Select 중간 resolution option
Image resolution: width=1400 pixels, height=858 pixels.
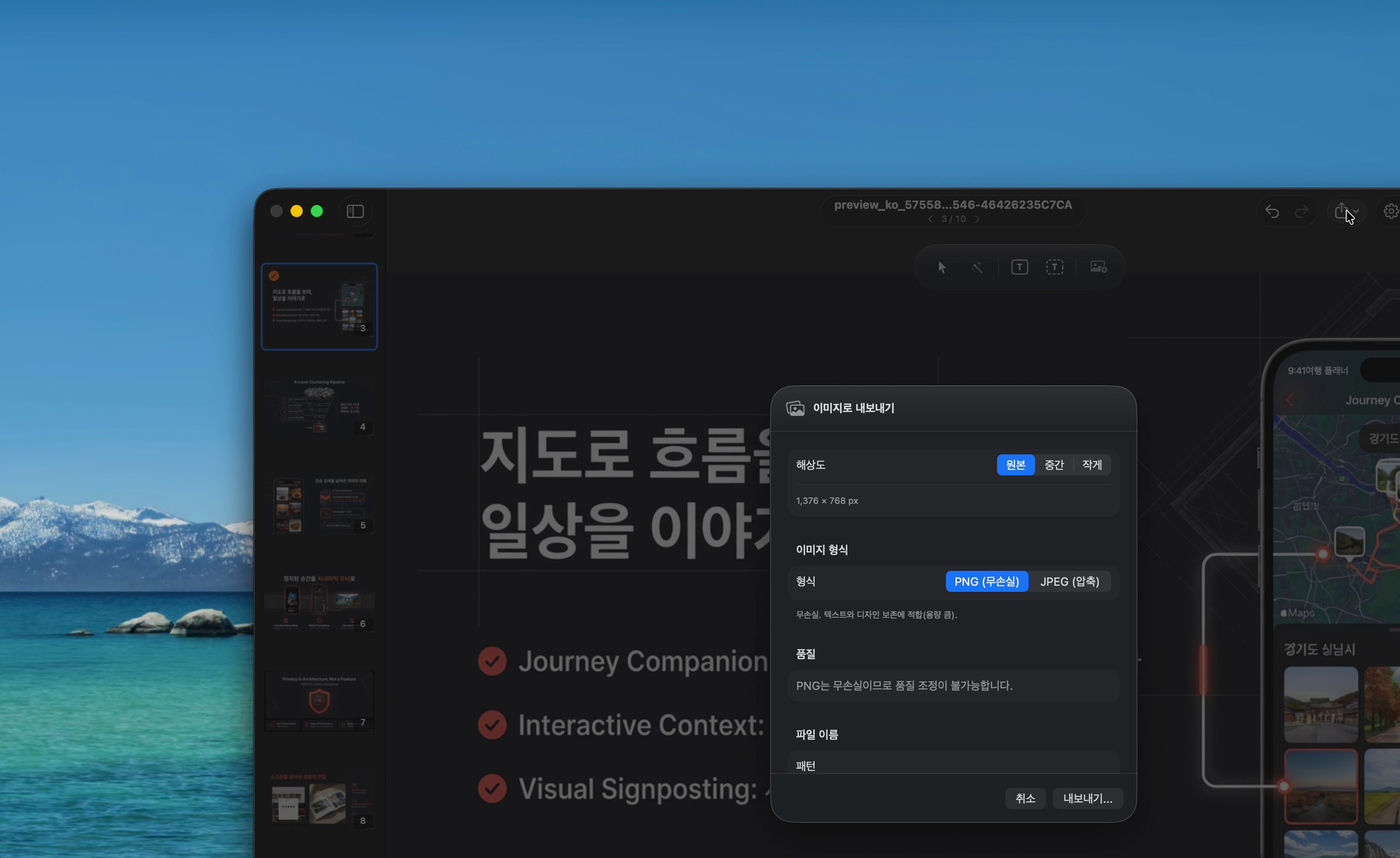point(1054,465)
